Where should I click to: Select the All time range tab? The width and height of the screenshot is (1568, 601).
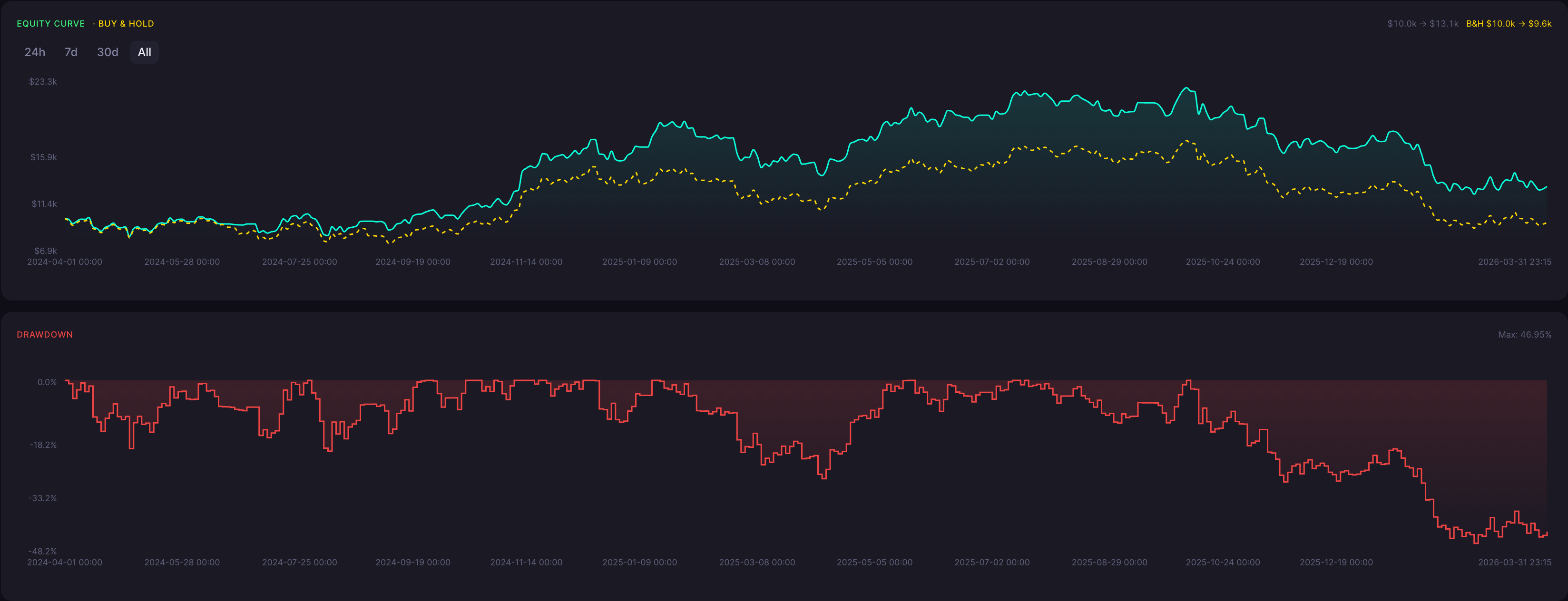(144, 52)
